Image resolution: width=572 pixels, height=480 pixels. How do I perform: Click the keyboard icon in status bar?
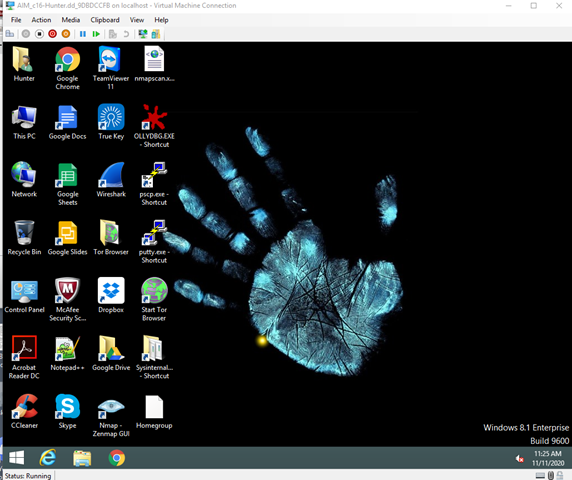pos(540,476)
